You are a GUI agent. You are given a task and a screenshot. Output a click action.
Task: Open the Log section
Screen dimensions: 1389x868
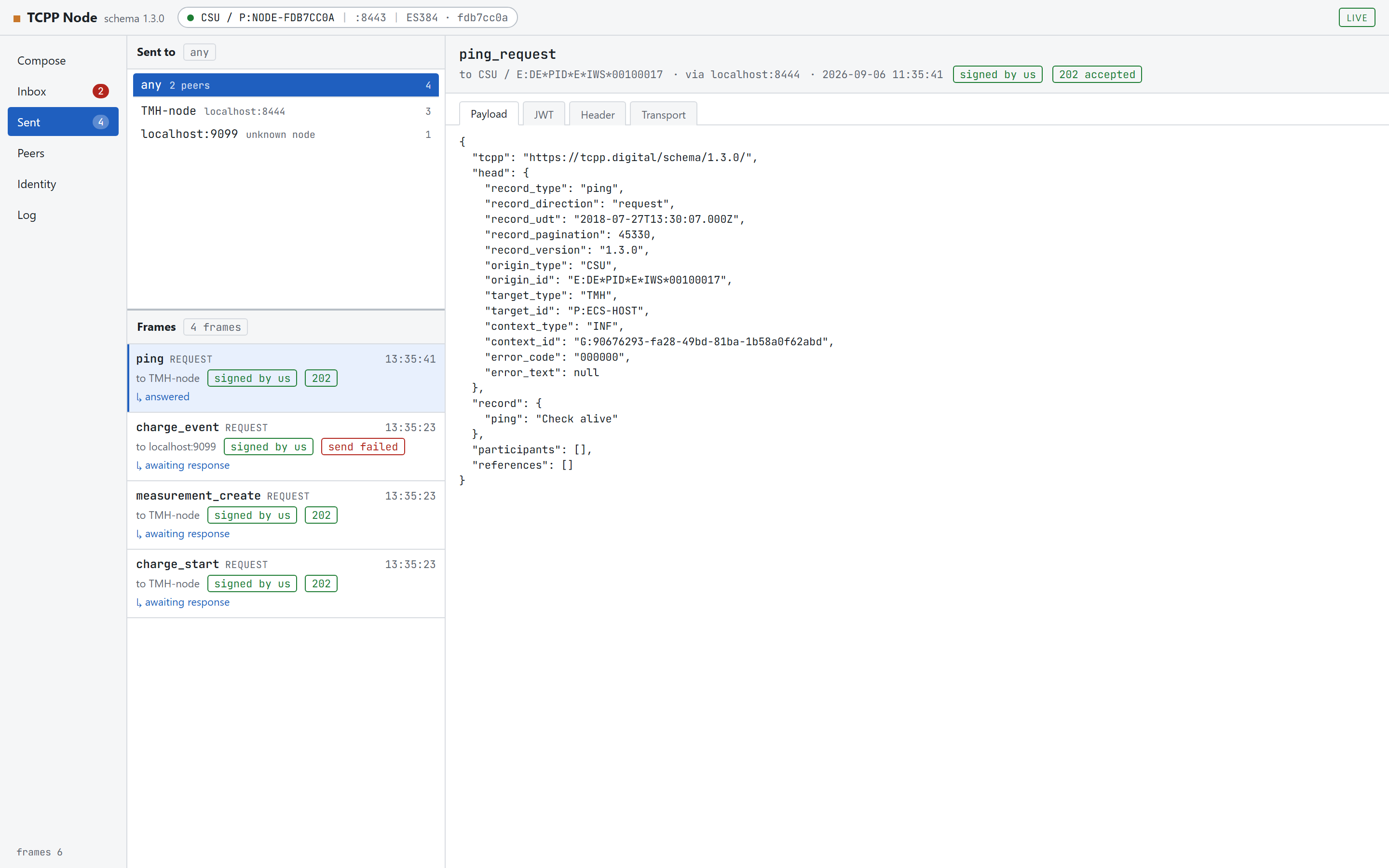63,215
